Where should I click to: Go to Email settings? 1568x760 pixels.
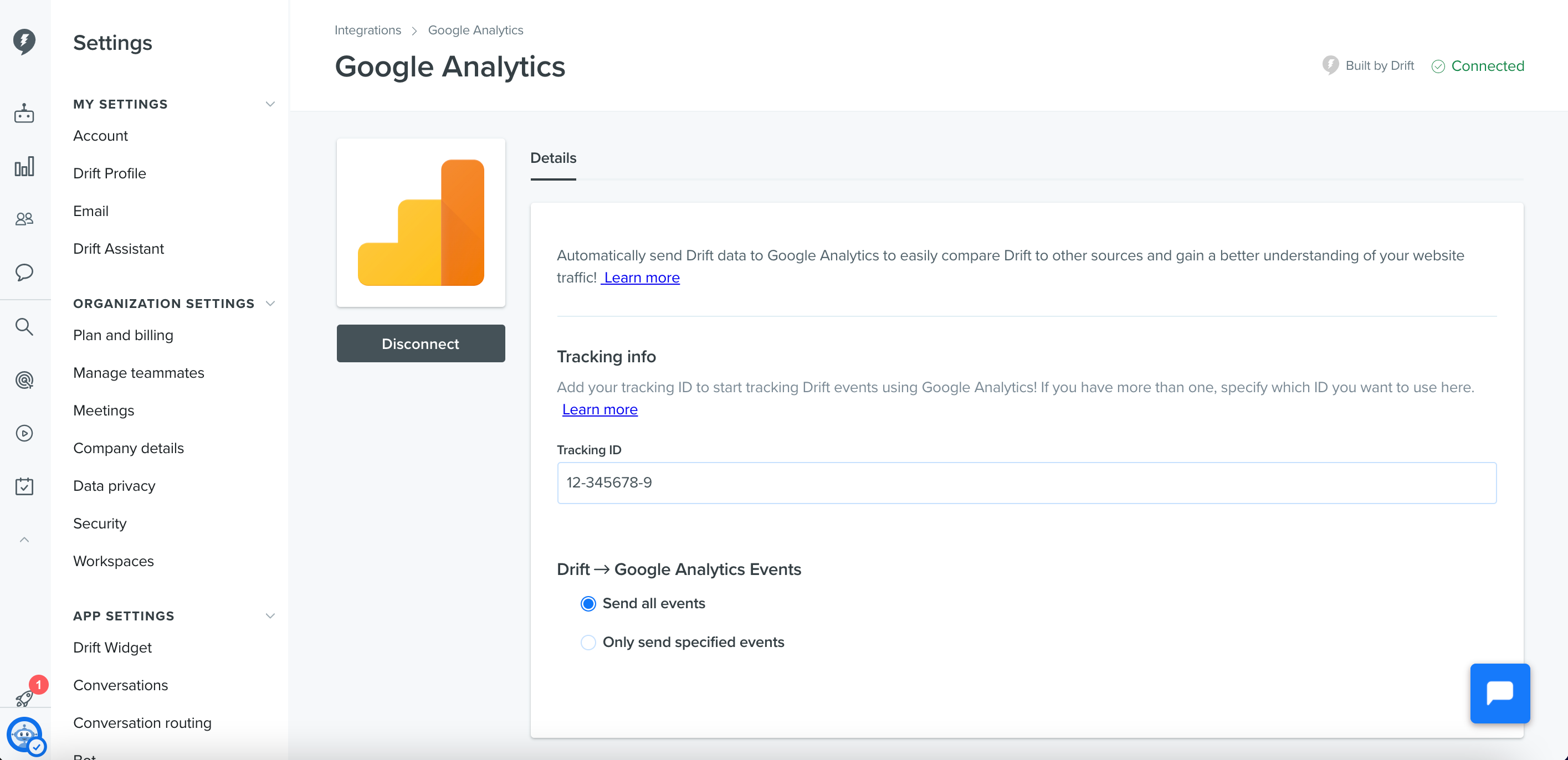(91, 211)
